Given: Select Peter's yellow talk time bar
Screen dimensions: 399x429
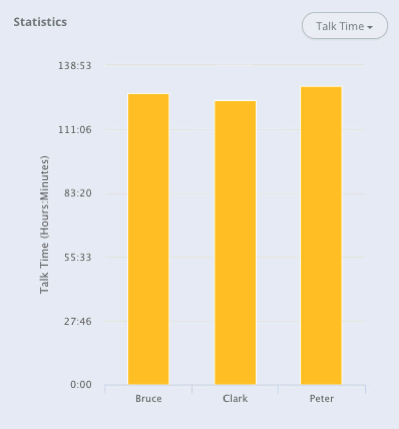Looking at the screenshot, I should click(x=321, y=235).
